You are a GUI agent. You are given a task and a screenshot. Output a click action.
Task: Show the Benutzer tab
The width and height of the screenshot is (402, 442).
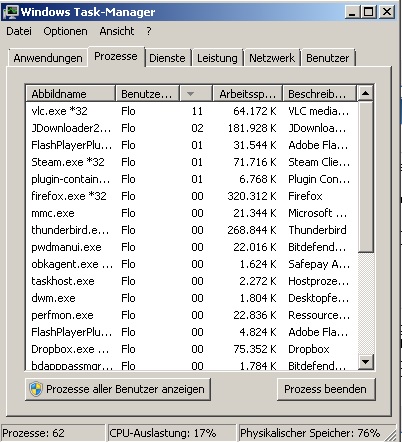tap(328, 58)
